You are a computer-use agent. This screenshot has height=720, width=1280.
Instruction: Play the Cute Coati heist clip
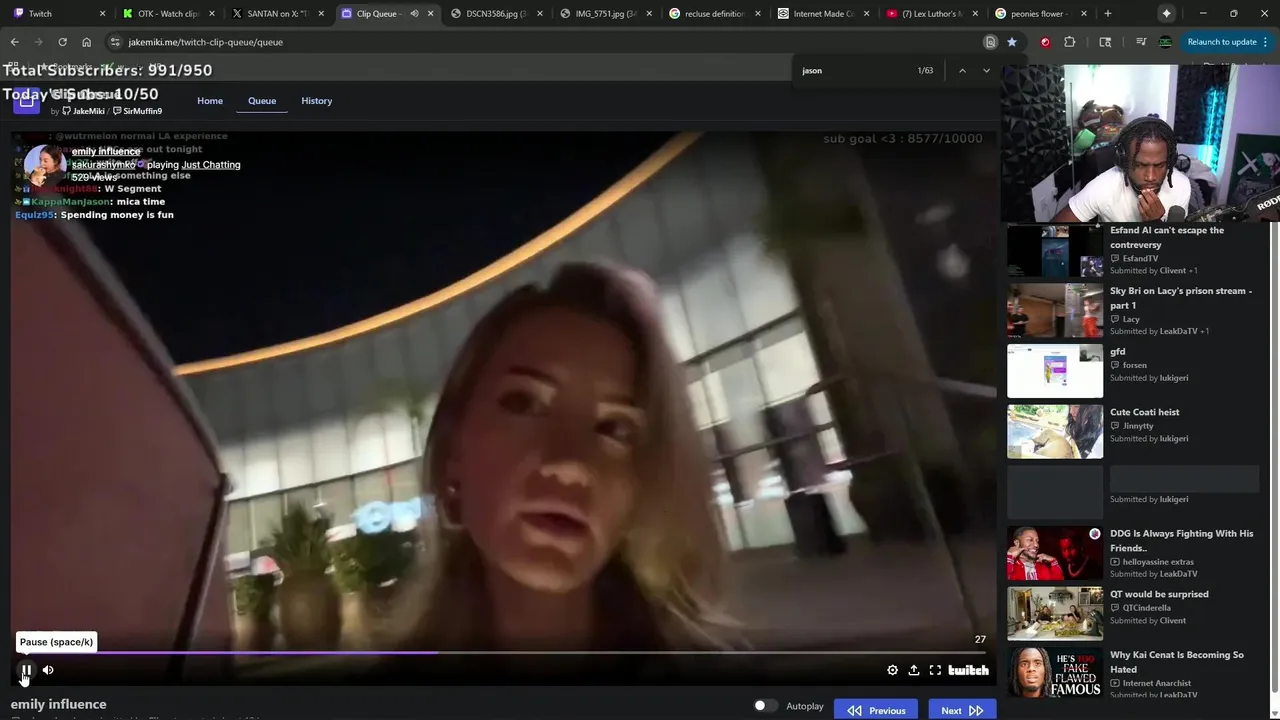coord(1055,432)
